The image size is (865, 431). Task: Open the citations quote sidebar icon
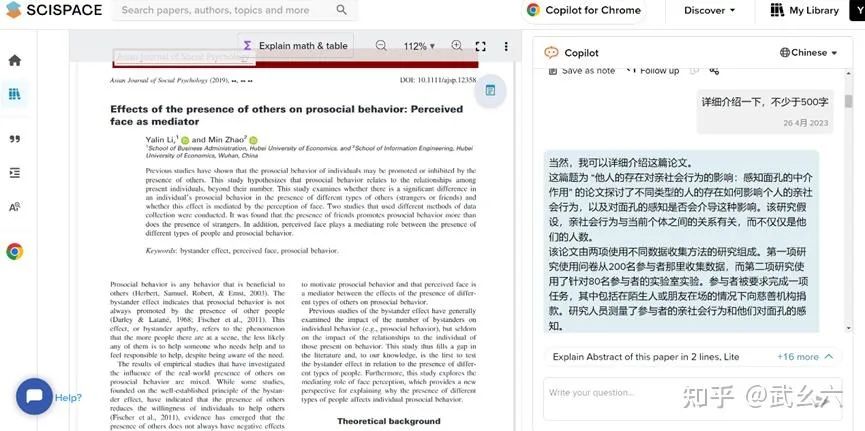coord(15,139)
